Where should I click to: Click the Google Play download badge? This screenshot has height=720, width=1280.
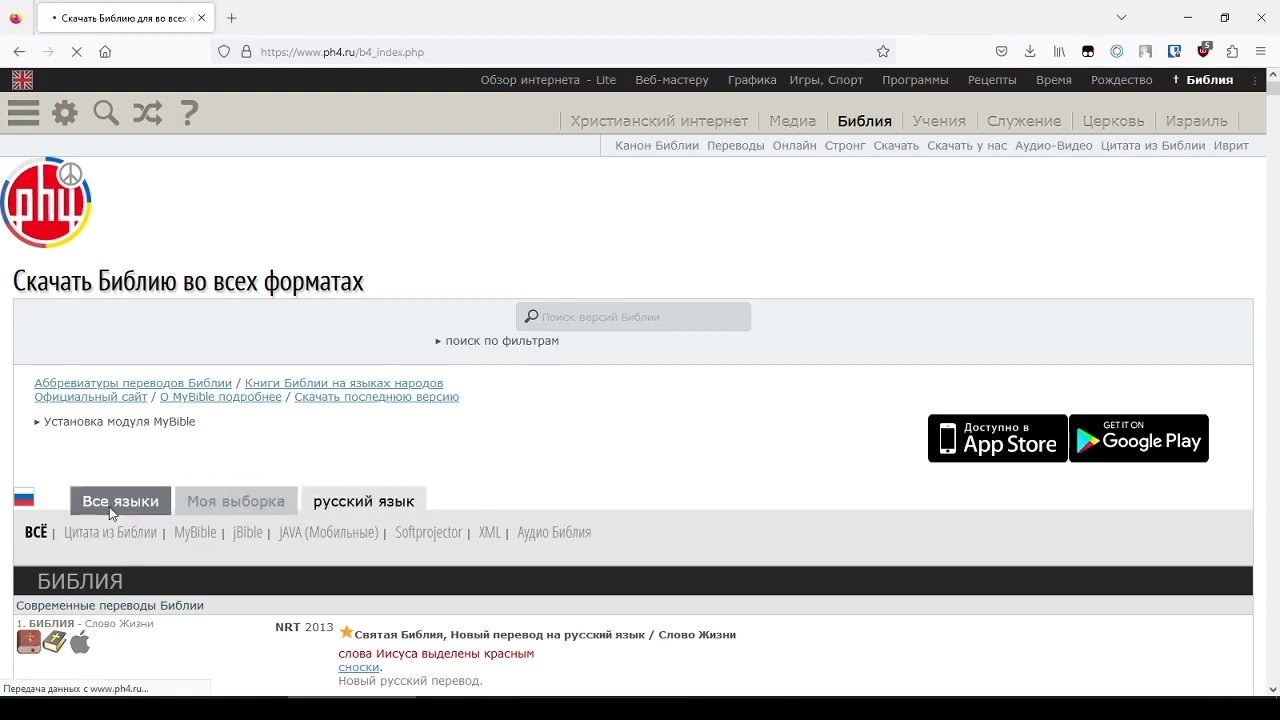coord(1139,438)
